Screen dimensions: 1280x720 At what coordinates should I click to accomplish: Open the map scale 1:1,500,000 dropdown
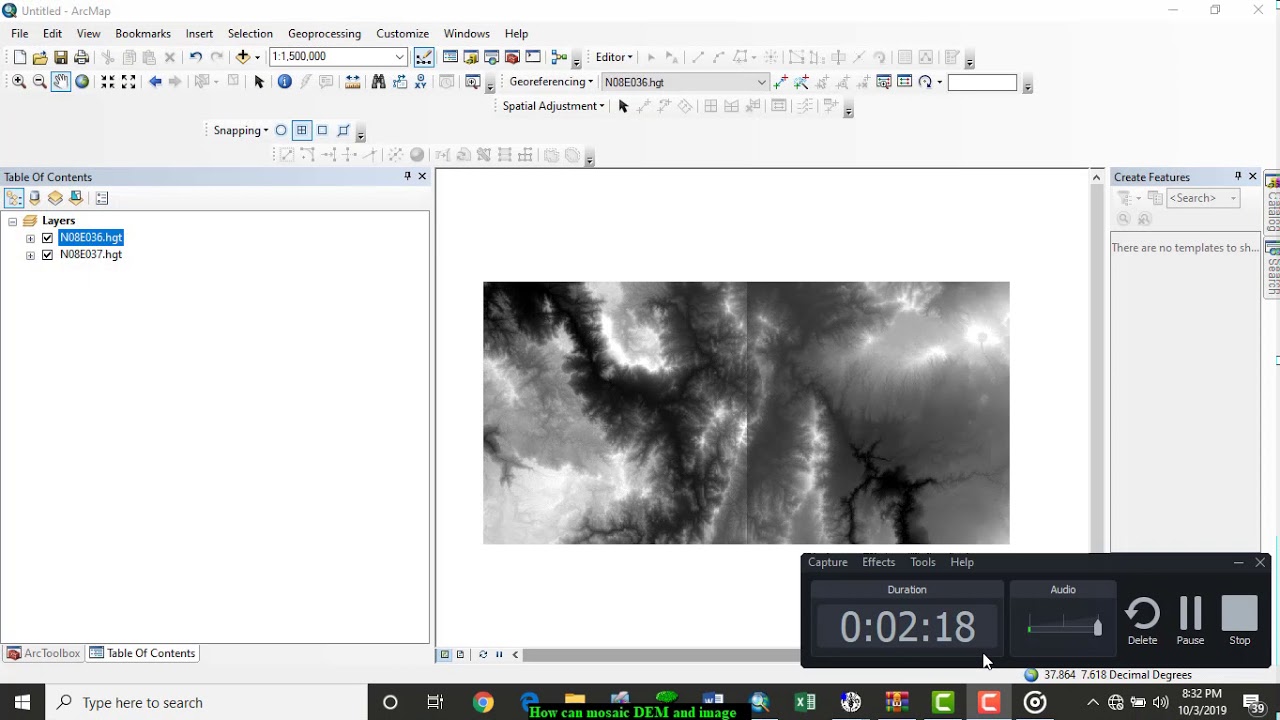pyautogui.click(x=400, y=57)
